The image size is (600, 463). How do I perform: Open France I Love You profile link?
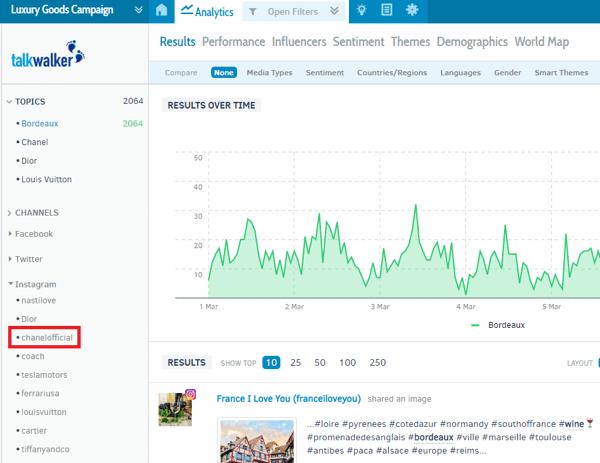click(x=289, y=399)
